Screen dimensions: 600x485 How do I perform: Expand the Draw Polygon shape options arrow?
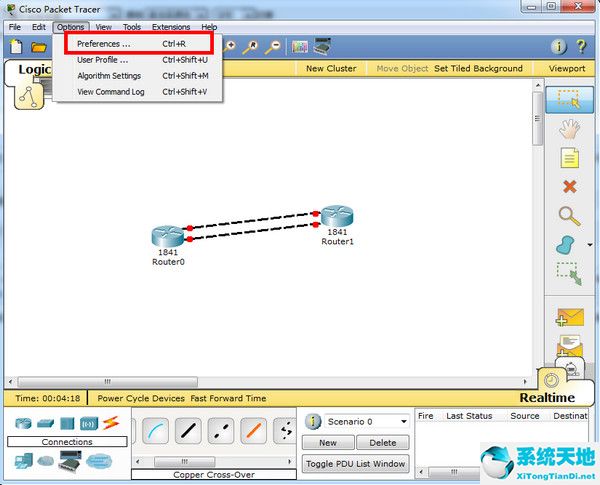pyautogui.click(x=590, y=245)
